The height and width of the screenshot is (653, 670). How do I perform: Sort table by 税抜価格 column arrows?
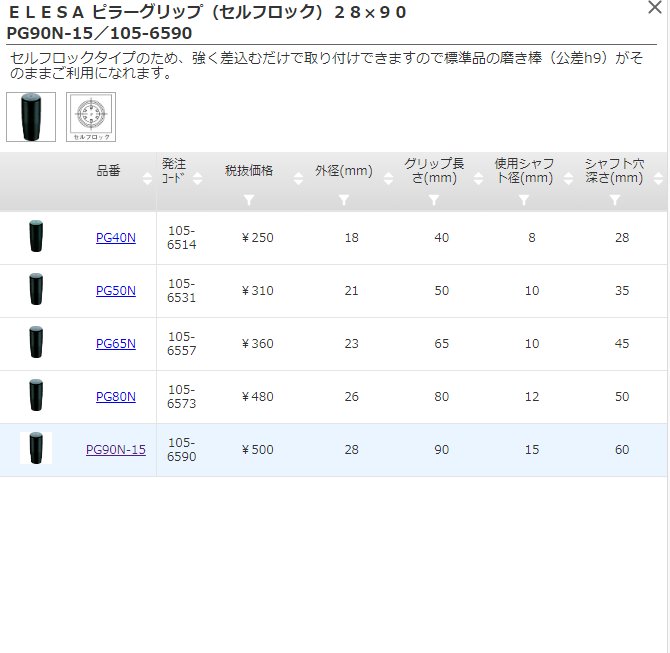click(x=297, y=178)
